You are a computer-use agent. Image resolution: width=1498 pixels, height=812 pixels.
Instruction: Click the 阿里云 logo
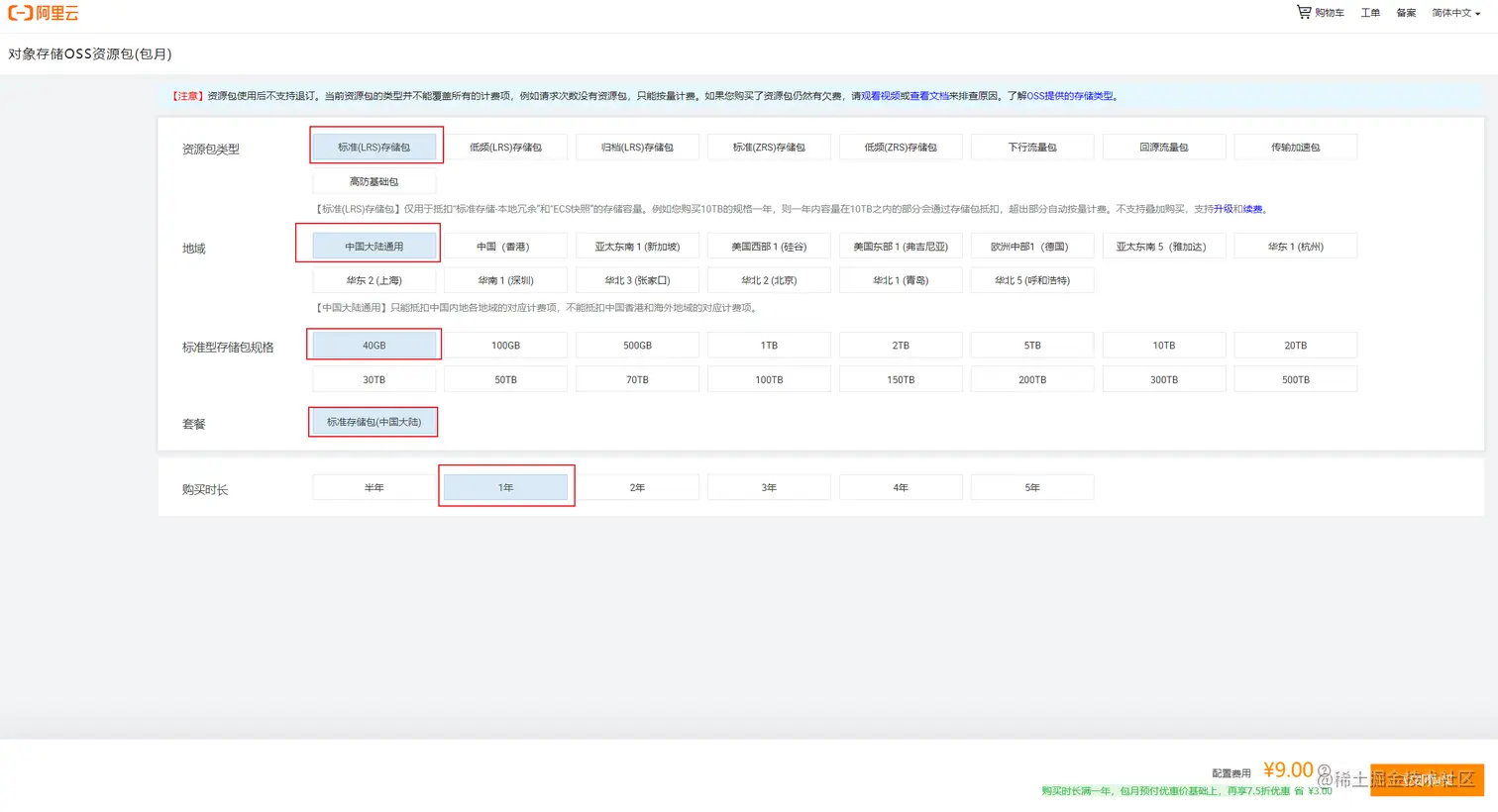point(44,13)
